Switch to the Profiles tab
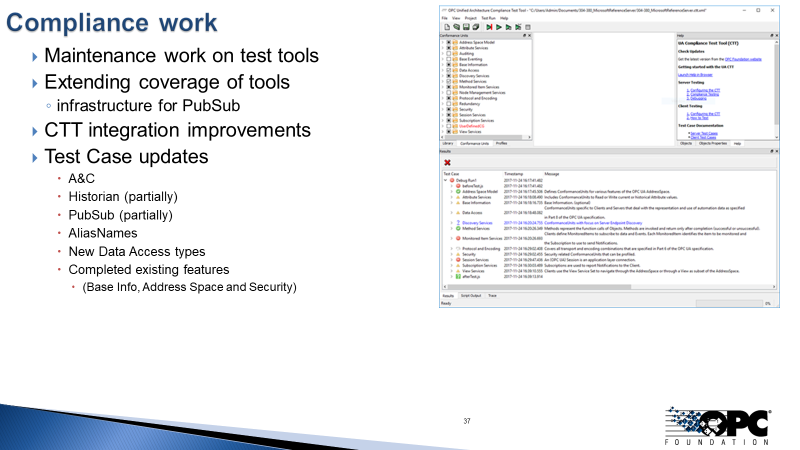800x450 pixels. (502, 143)
